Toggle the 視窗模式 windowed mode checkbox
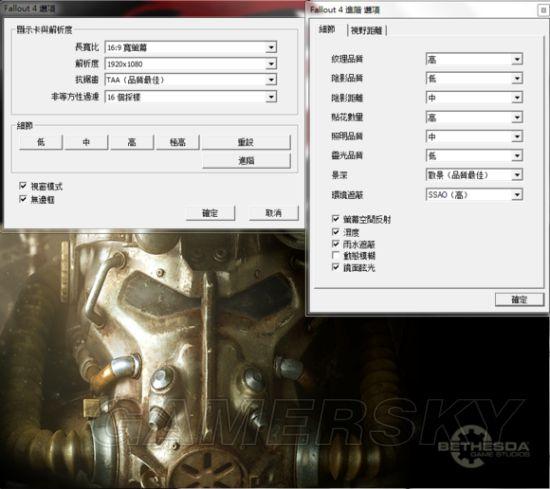 [23, 186]
